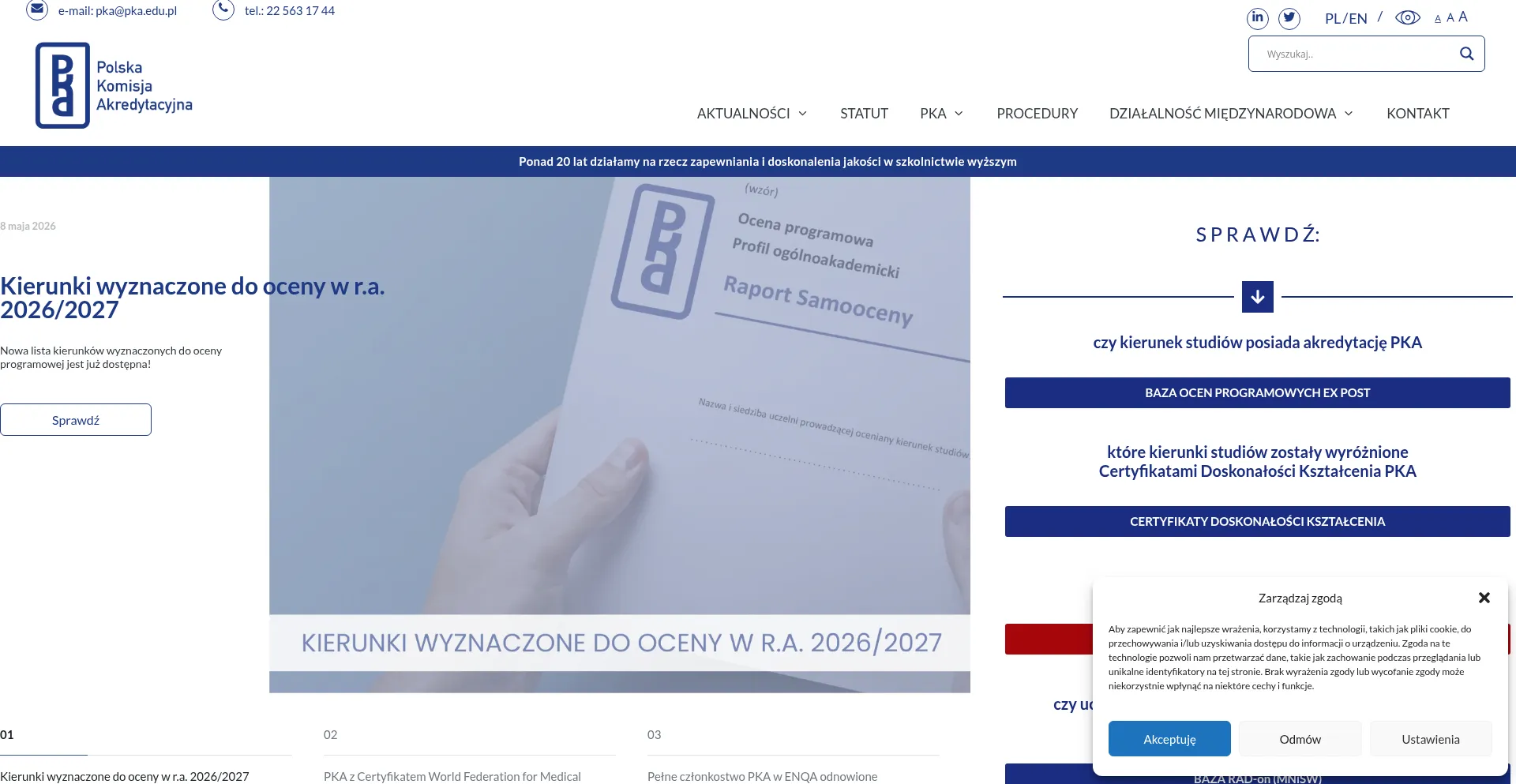Toggle high-contrast eye icon
1516x784 pixels.
coord(1408,17)
